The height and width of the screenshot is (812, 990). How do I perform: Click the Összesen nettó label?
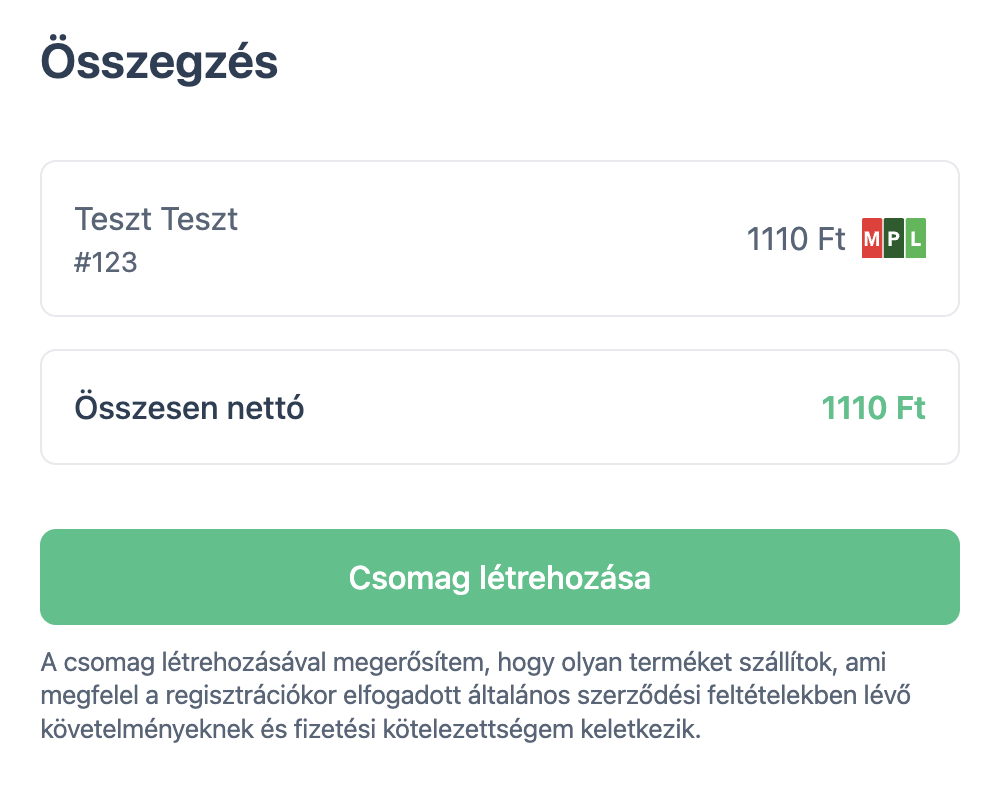(x=189, y=408)
